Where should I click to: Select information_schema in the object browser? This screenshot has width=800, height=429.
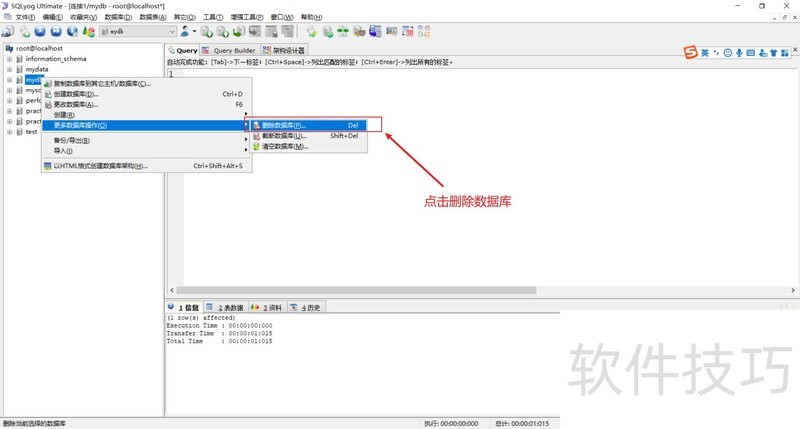(x=56, y=59)
